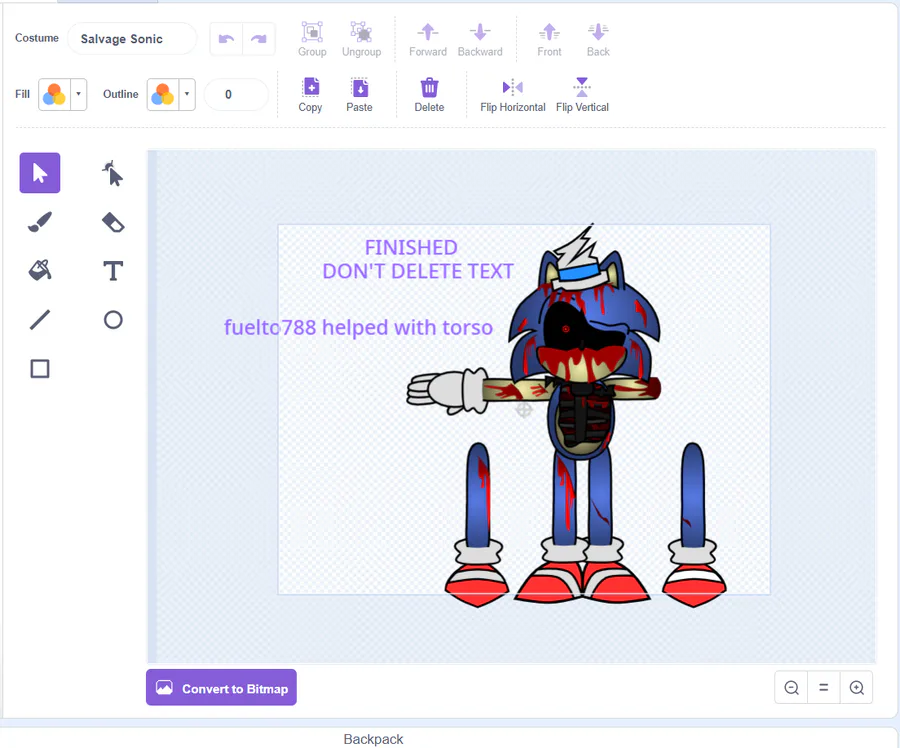This screenshot has height=748, width=900.
Task: Zoom out of the canvas
Action: click(792, 688)
